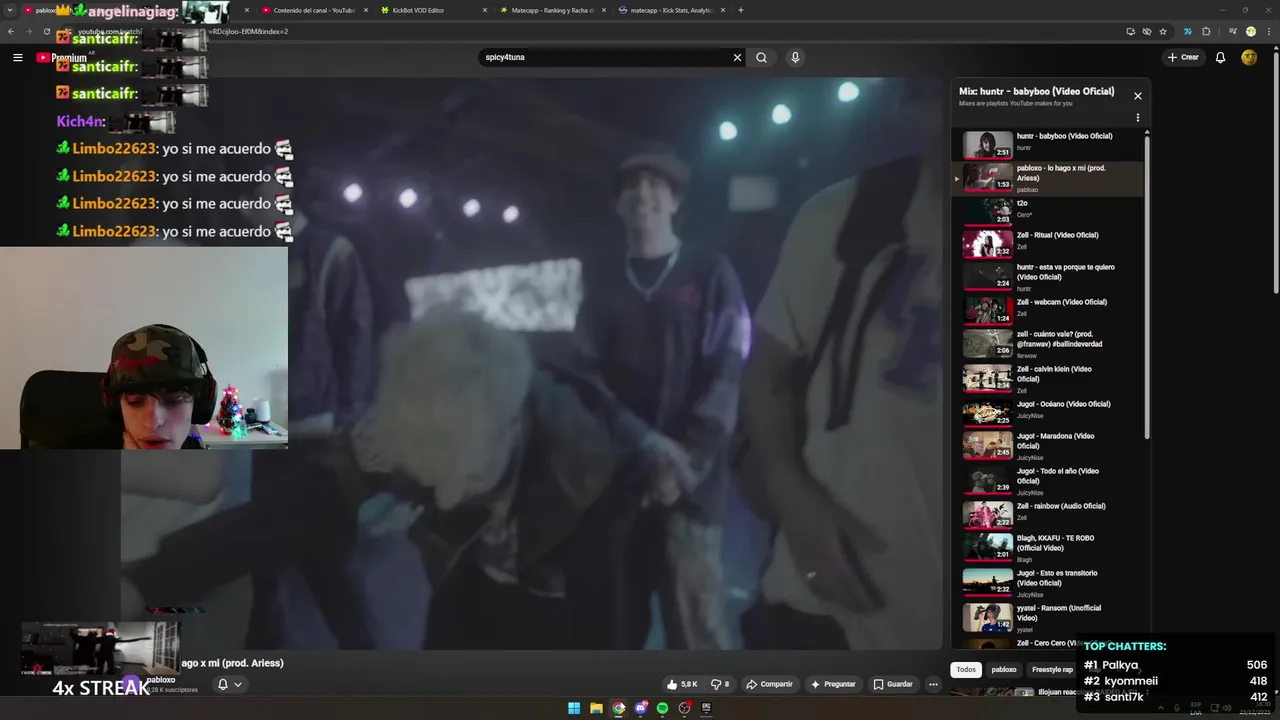Play yyatel - Ransom (Unofficial Video)
Screen dimensions: 1280x720
(1048, 618)
